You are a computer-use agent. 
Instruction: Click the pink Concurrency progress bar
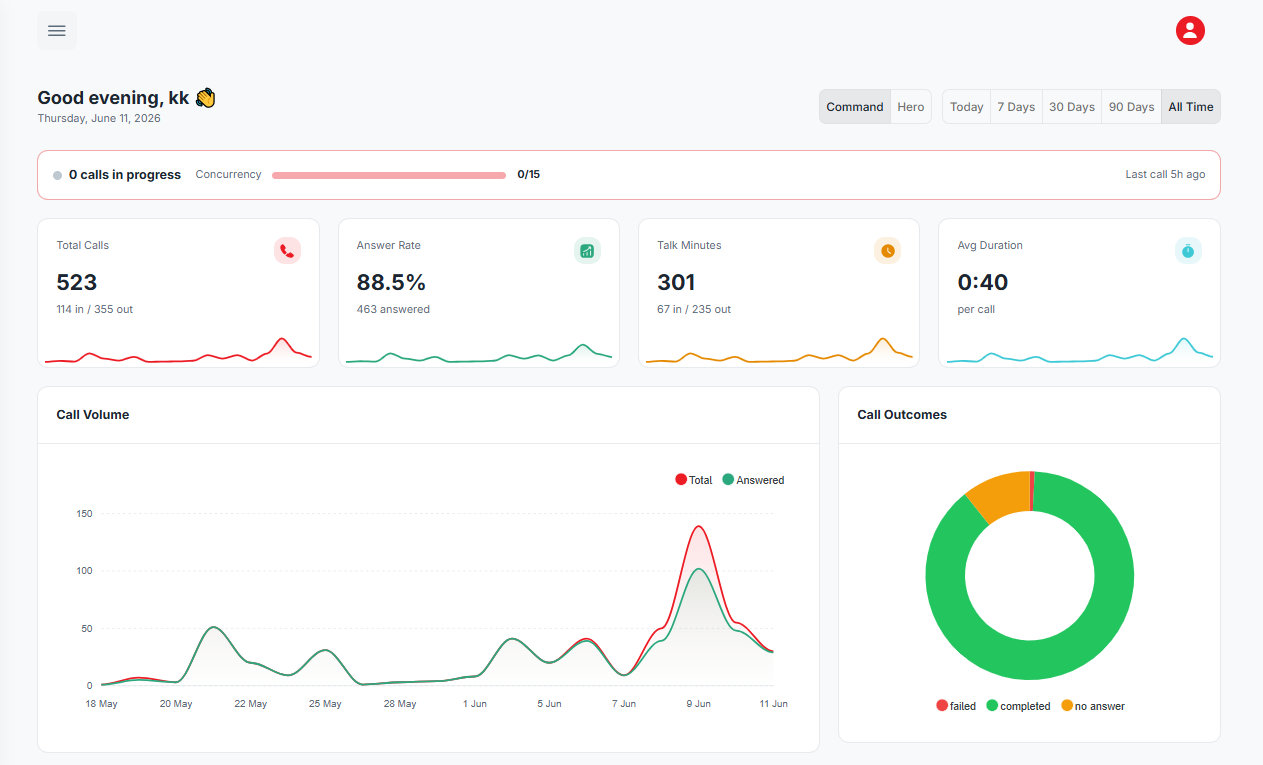pyautogui.click(x=389, y=175)
